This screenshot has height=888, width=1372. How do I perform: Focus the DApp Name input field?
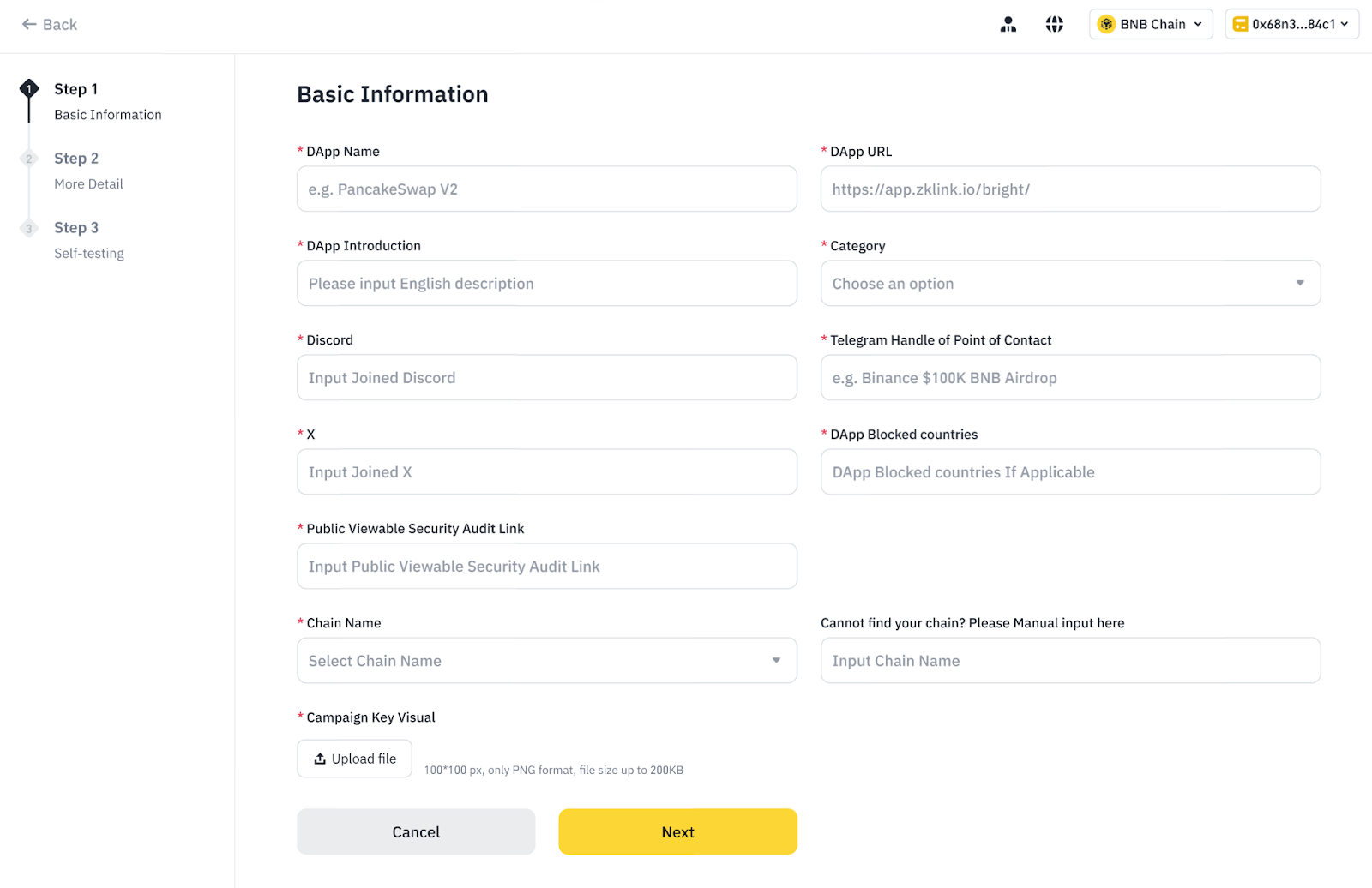[546, 189]
